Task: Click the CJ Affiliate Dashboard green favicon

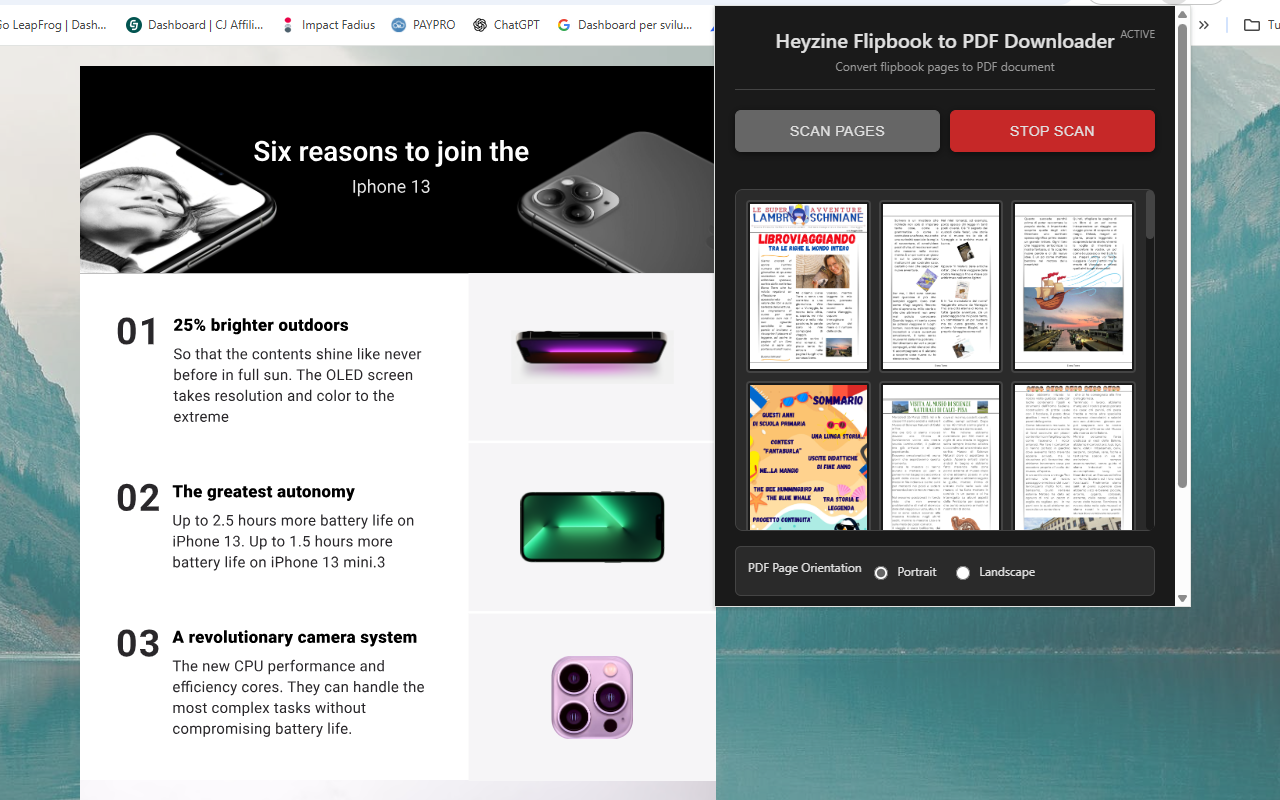Action: [133, 25]
